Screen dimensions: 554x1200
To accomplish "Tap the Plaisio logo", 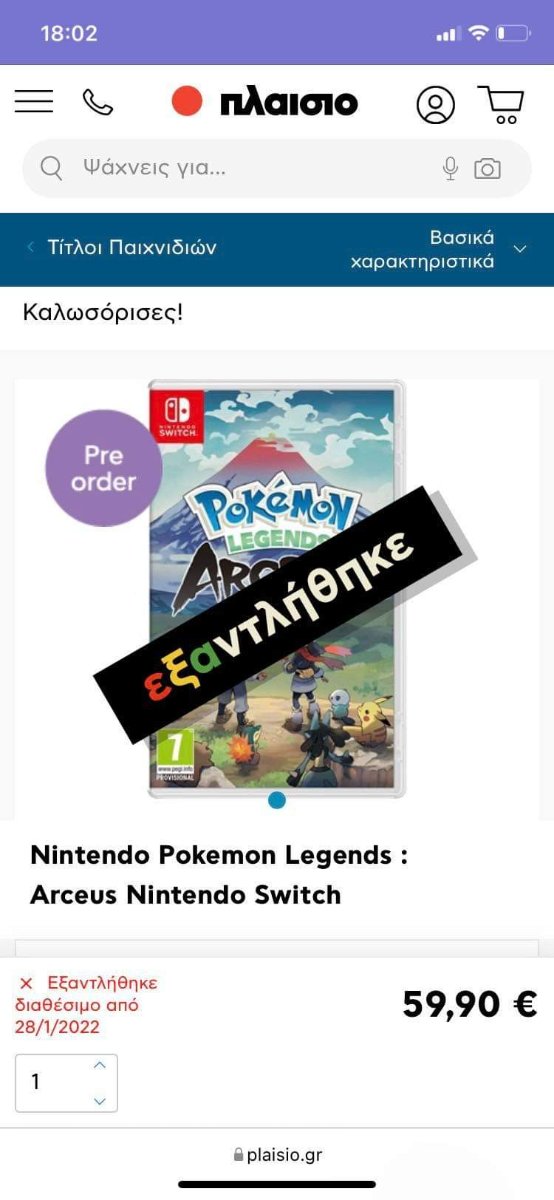I will point(265,102).
